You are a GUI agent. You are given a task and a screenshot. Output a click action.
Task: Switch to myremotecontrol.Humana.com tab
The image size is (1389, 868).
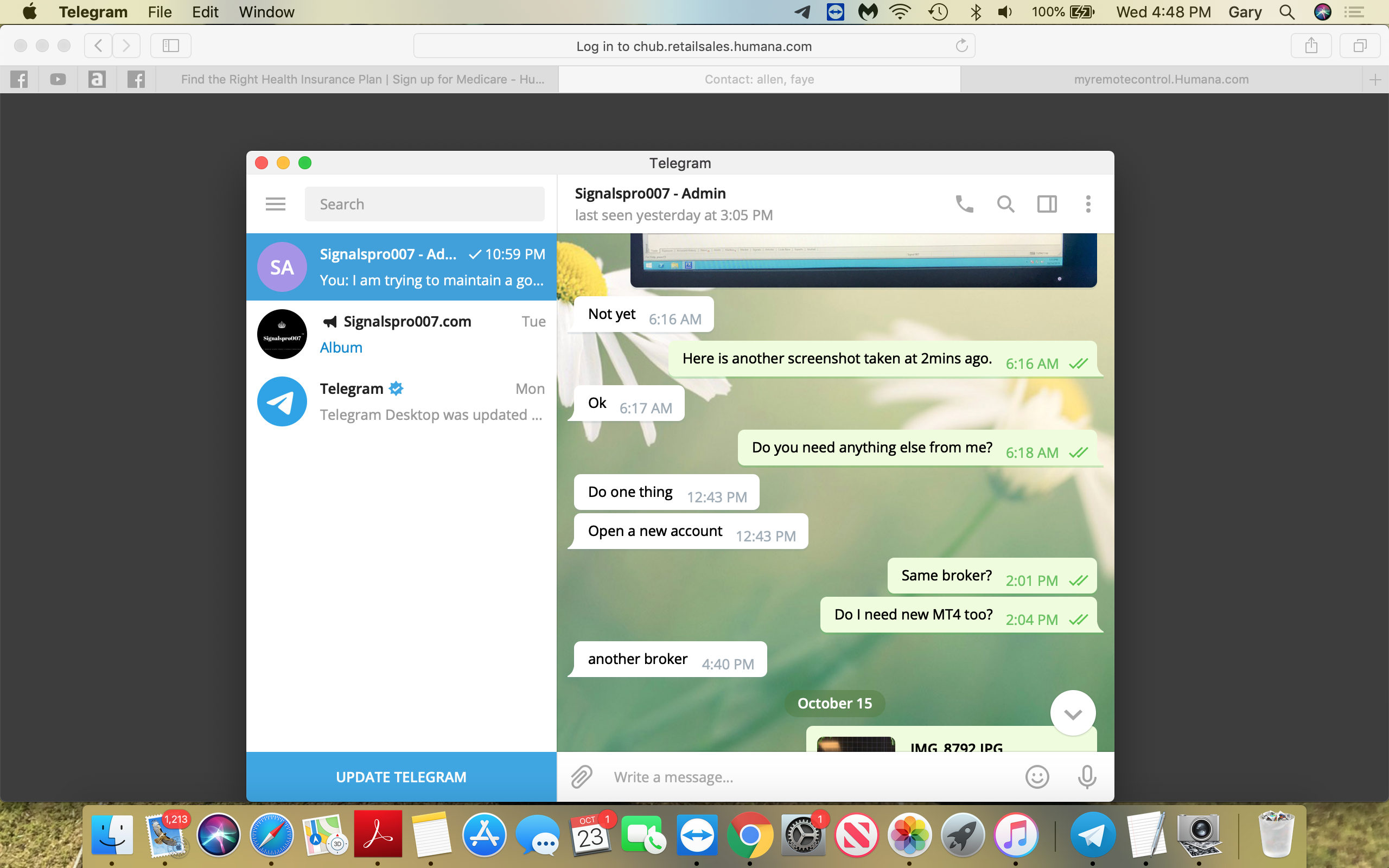pos(1161,79)
